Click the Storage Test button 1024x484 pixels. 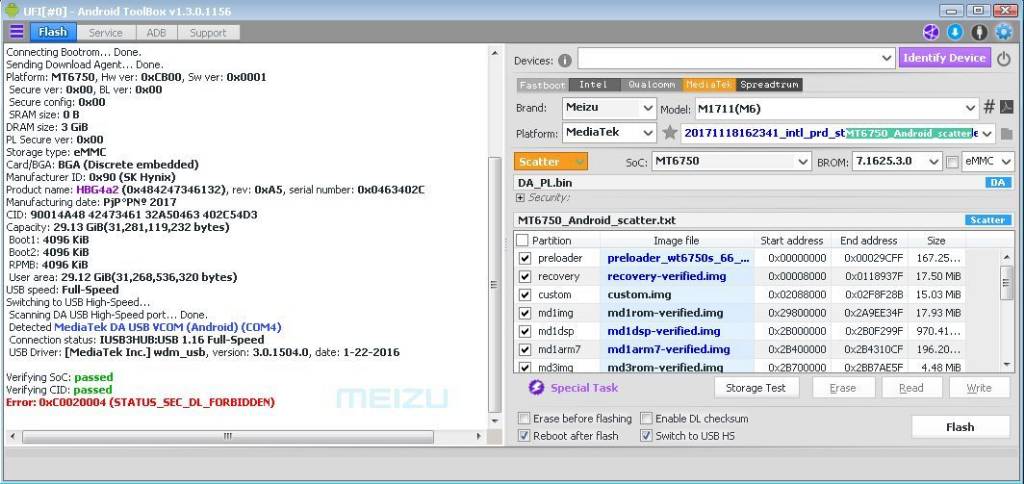click(756, 388)
